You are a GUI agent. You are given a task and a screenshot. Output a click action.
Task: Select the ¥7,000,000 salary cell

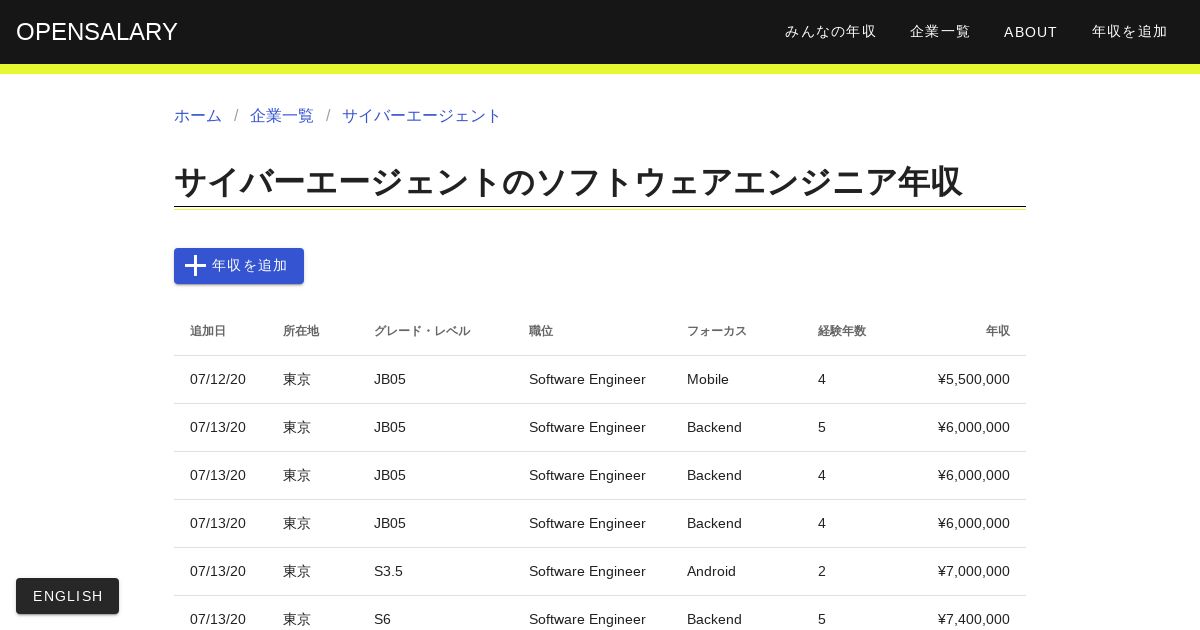974,572
